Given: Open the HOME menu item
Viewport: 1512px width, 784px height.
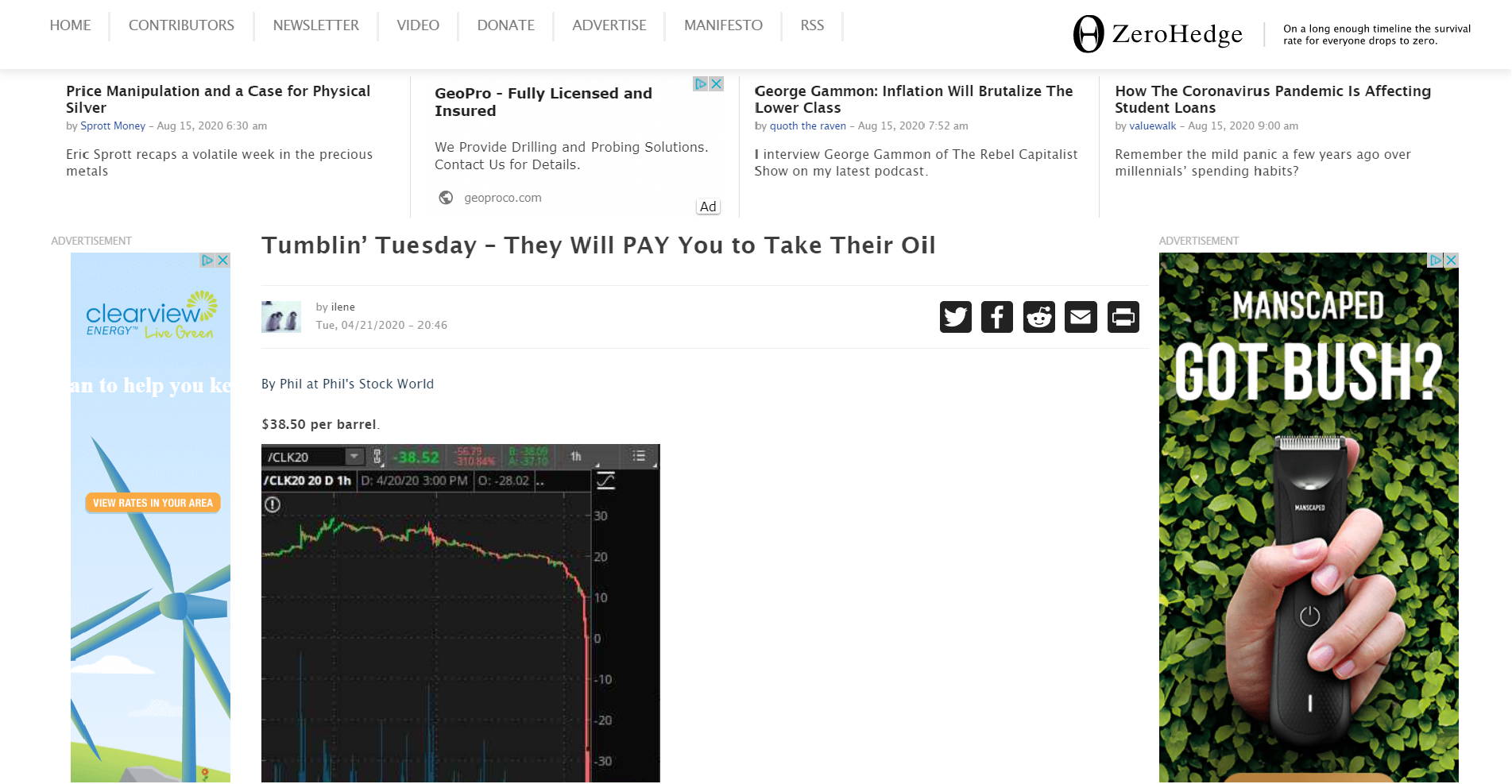Looking at the screenshot, I should (70, 25).
